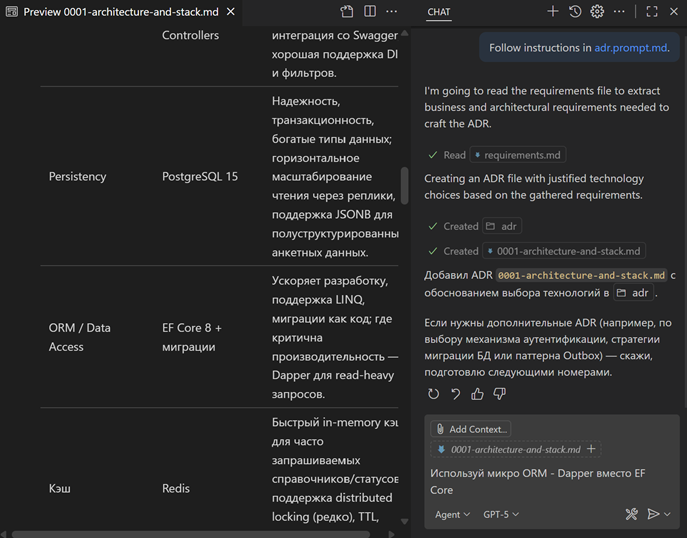
Task: Start a new chat with plus icon
Action: (x=552, y=12)
